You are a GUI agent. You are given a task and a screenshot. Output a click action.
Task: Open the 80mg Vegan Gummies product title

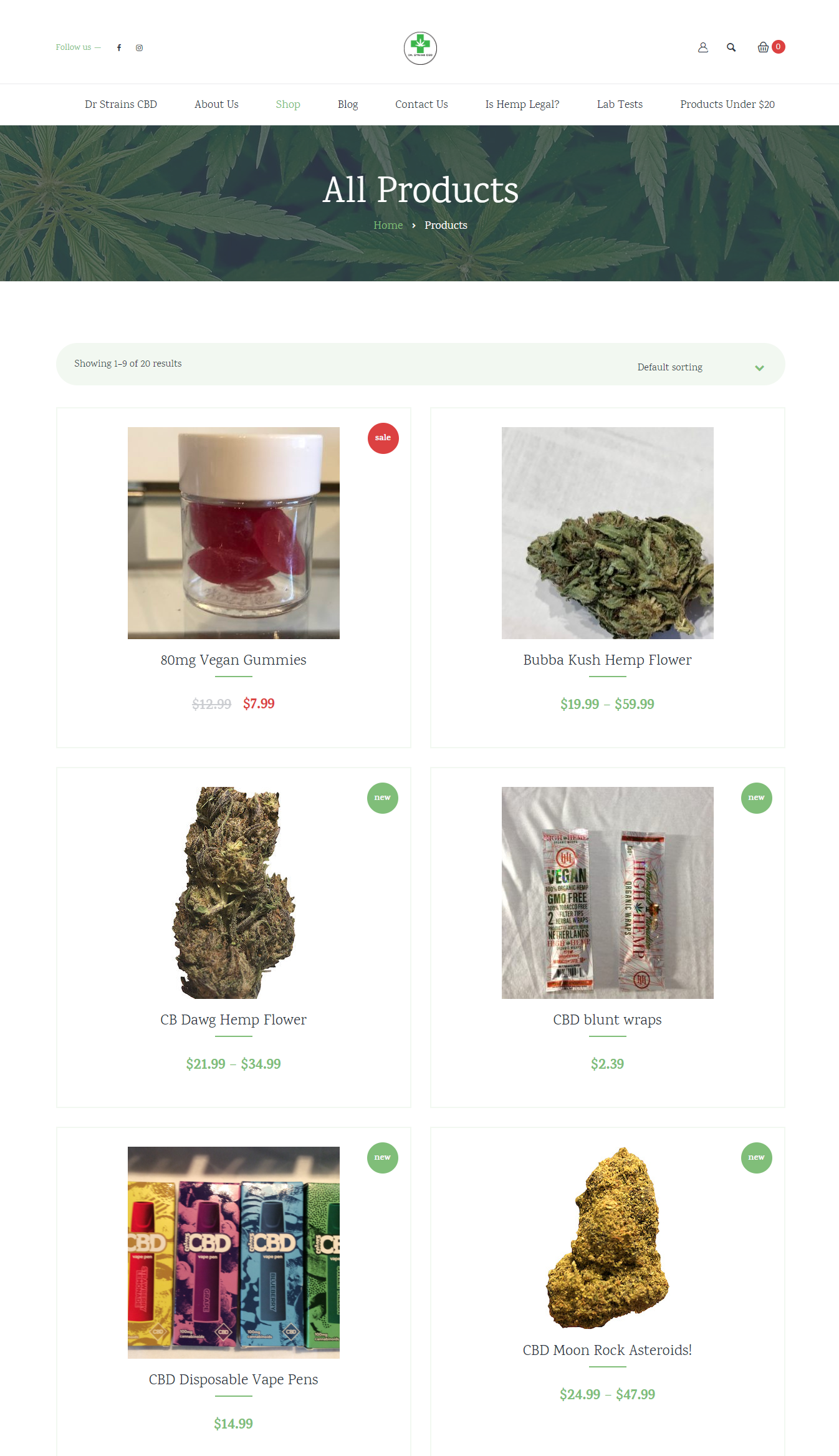click(234, 660)
